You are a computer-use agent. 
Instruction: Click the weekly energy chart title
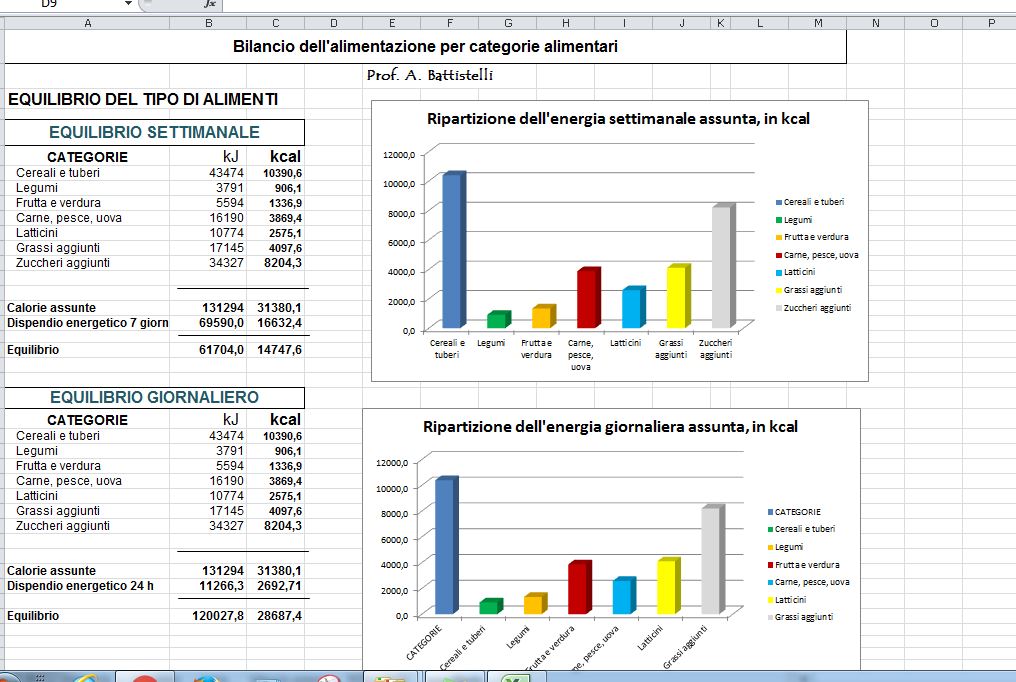pyautogui.click(x=618, y=119)
